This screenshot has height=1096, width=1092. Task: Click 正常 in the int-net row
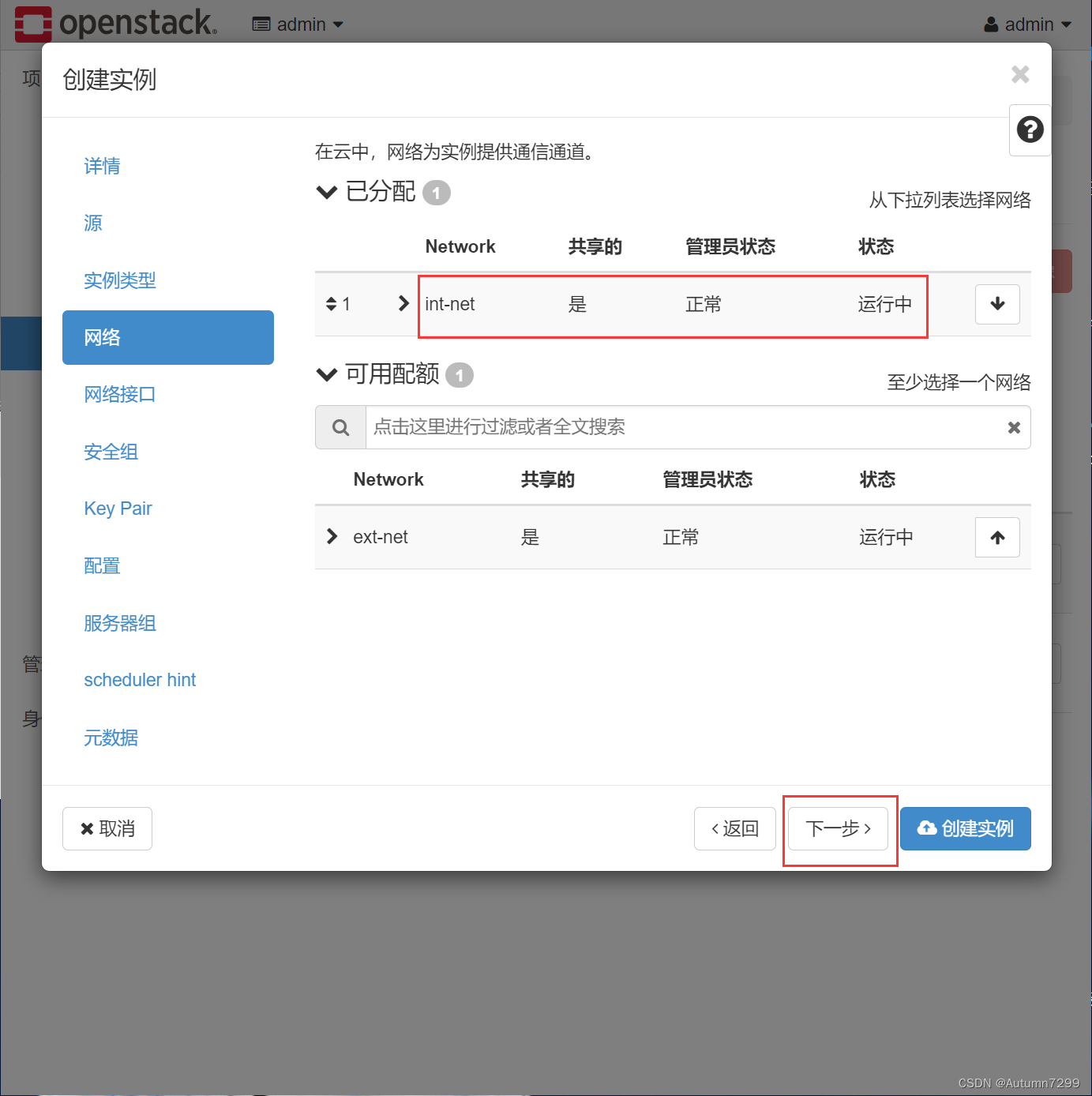pyautogui.click(x=704, y=304)
